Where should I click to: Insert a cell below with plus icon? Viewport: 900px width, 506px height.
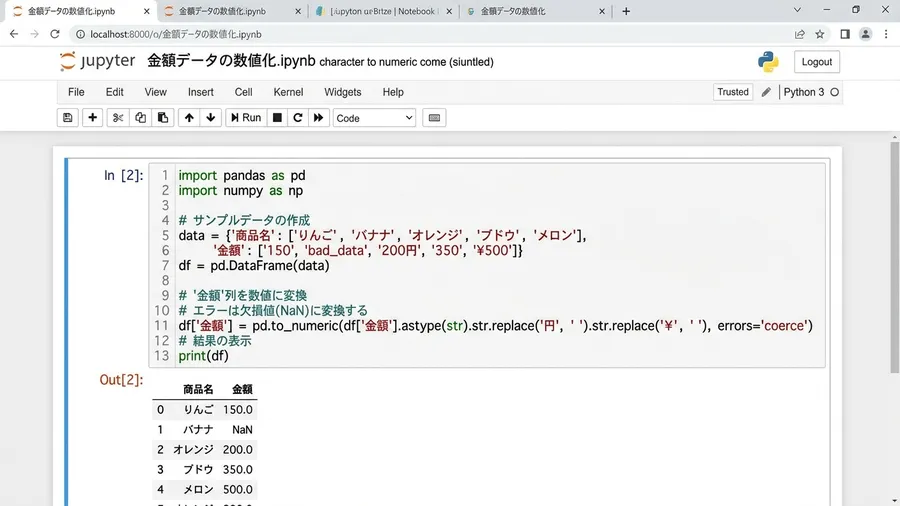point(92,118)
